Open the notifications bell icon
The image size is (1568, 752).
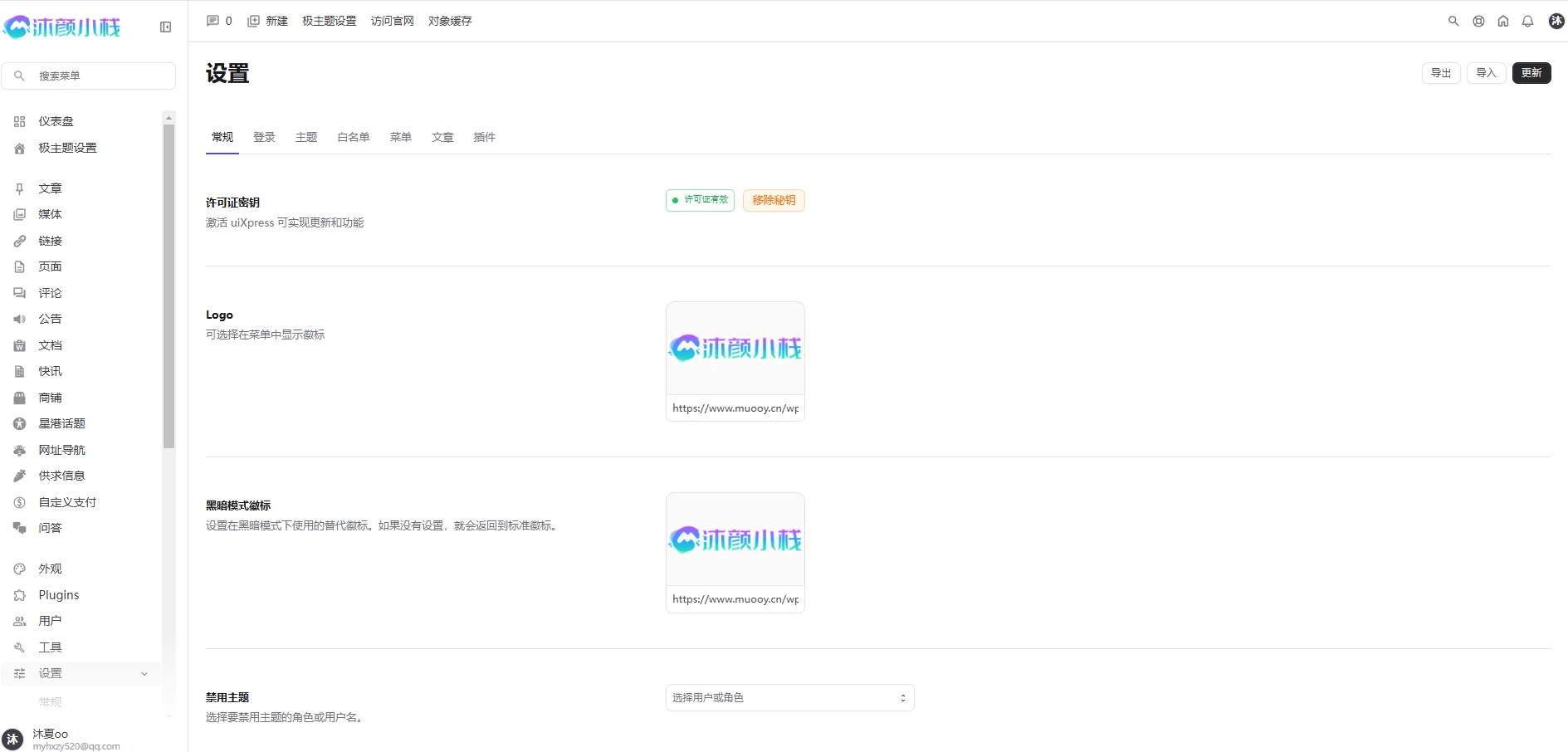click(x=1527, y=22)
